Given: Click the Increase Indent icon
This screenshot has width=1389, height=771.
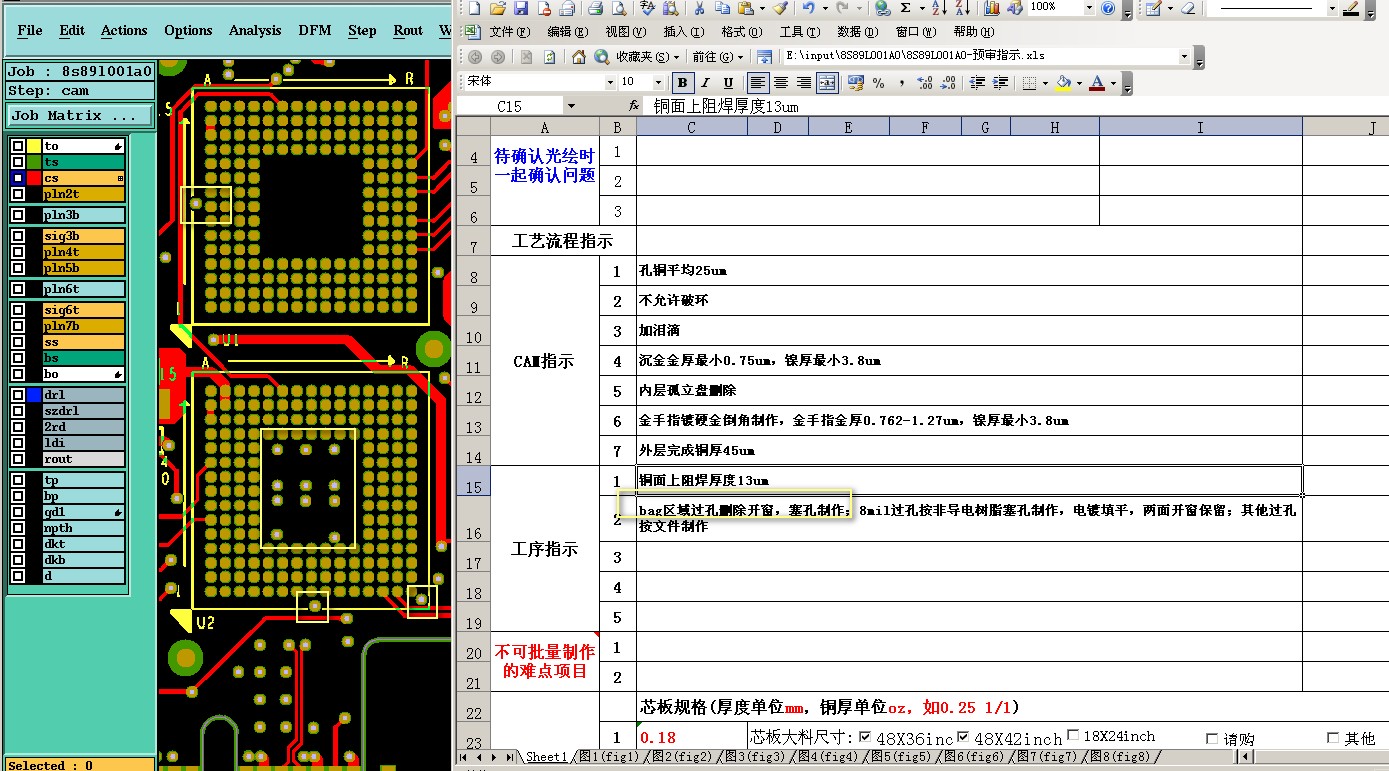Looking at the screenshot, I should (1001, 83).
